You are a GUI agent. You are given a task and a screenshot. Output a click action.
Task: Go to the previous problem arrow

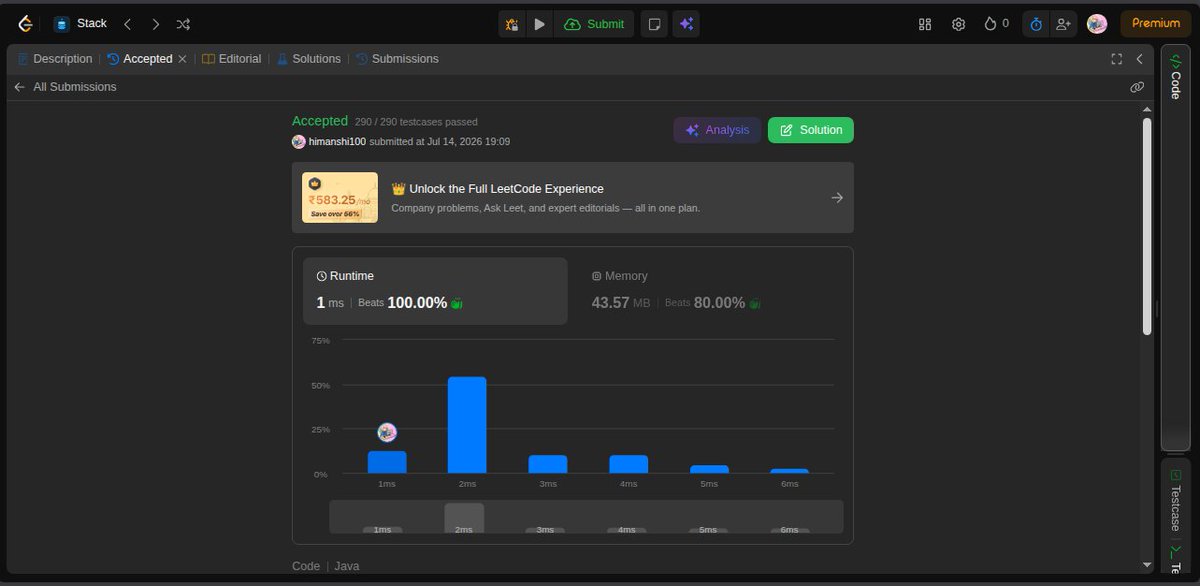pos(127,23)
